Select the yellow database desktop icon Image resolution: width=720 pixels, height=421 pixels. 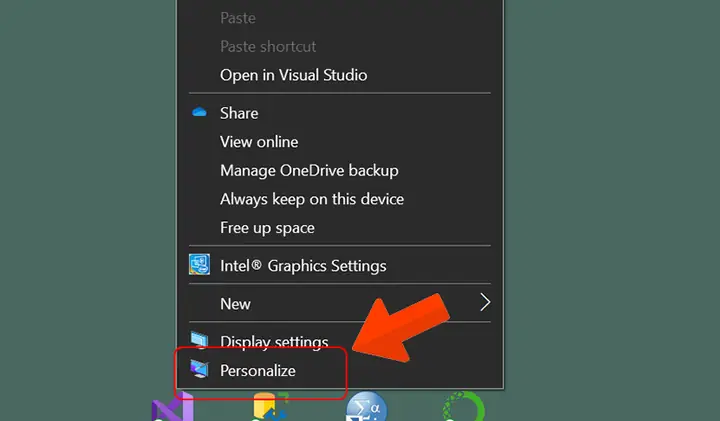coord(270,407)
